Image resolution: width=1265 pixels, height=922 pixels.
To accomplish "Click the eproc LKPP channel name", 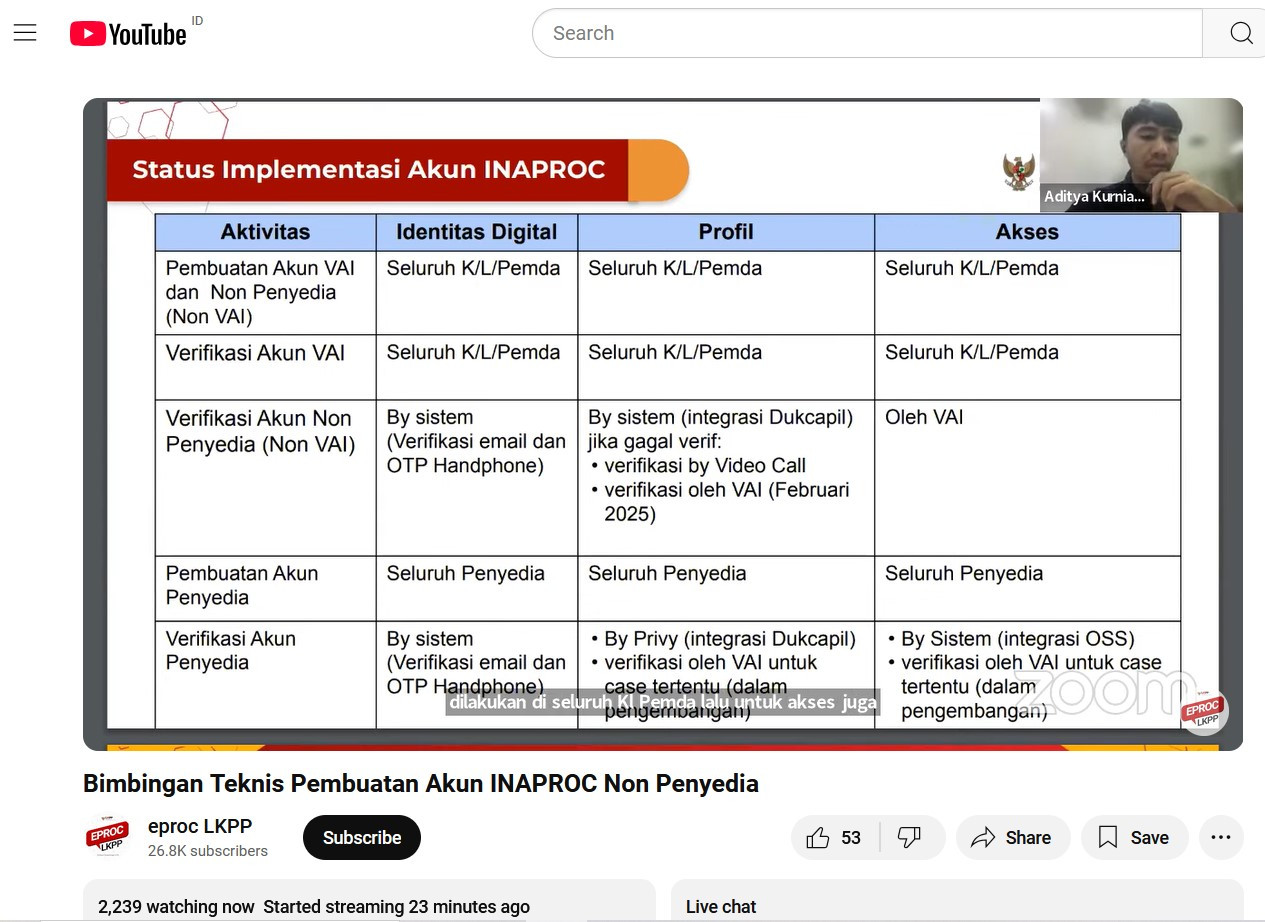I will tap(200, 826).
